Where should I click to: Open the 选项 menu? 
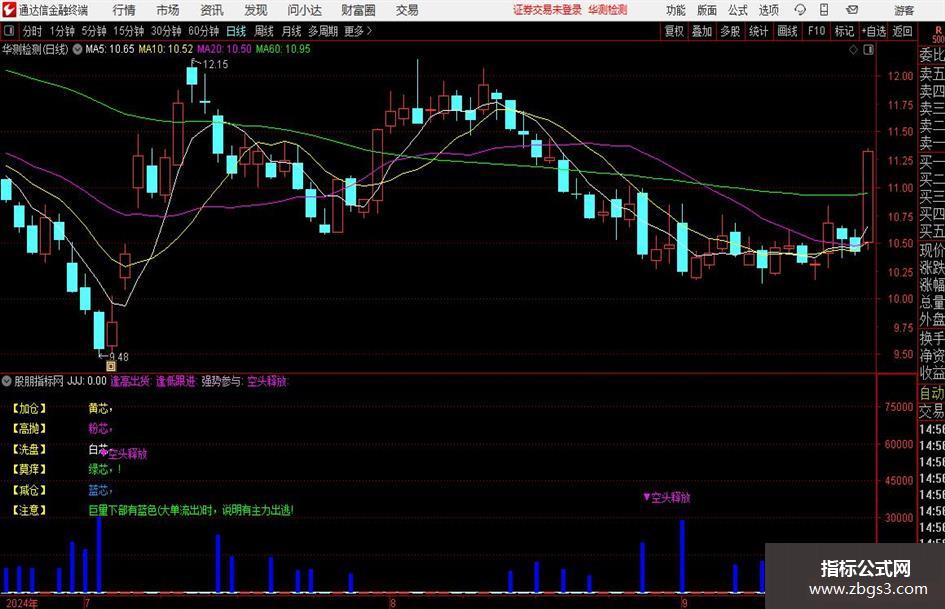tap(768, 10)
